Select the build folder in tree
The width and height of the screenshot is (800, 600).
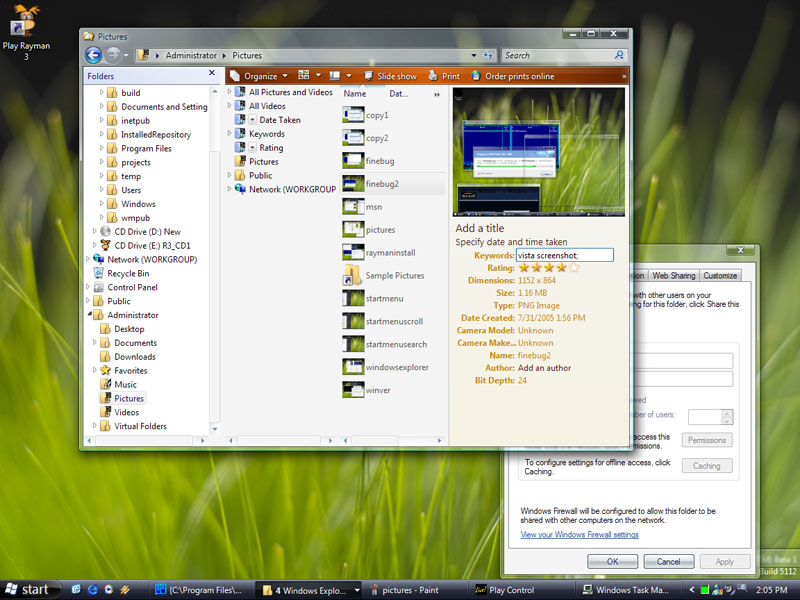[x=131, y=93]
